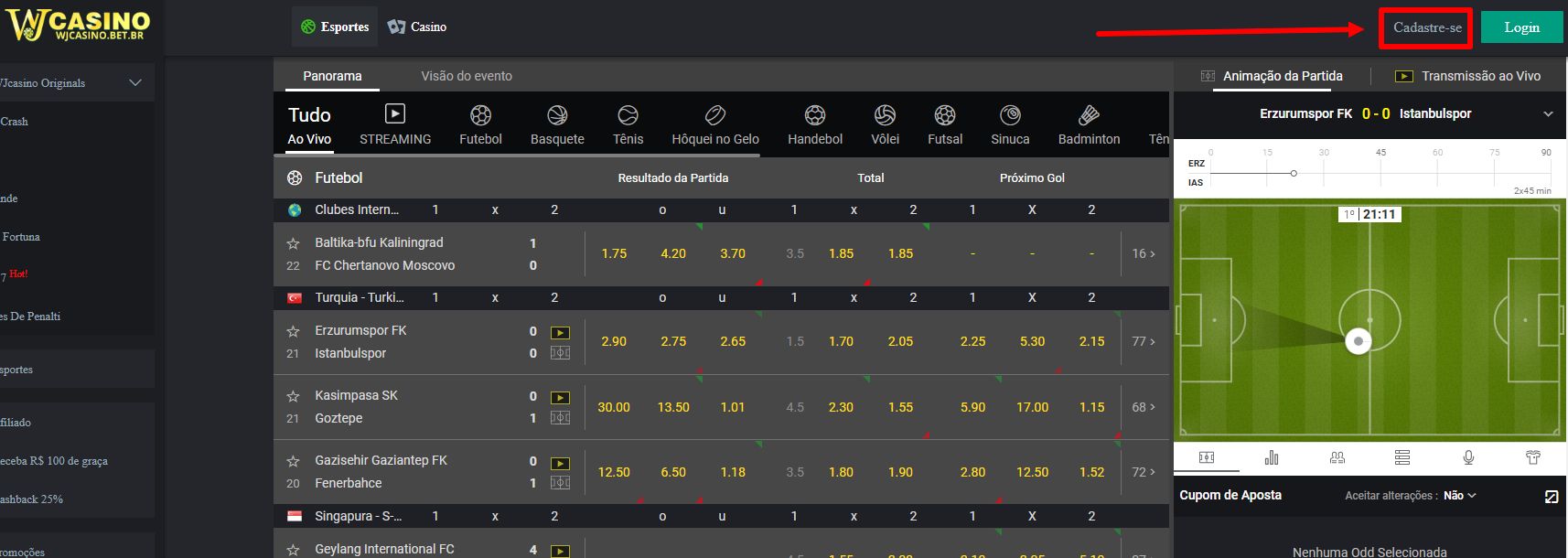This screenshot has height=558, width=1568.
Task: Change the Aceitar alterações dropdown
Action: point(1460,496)
